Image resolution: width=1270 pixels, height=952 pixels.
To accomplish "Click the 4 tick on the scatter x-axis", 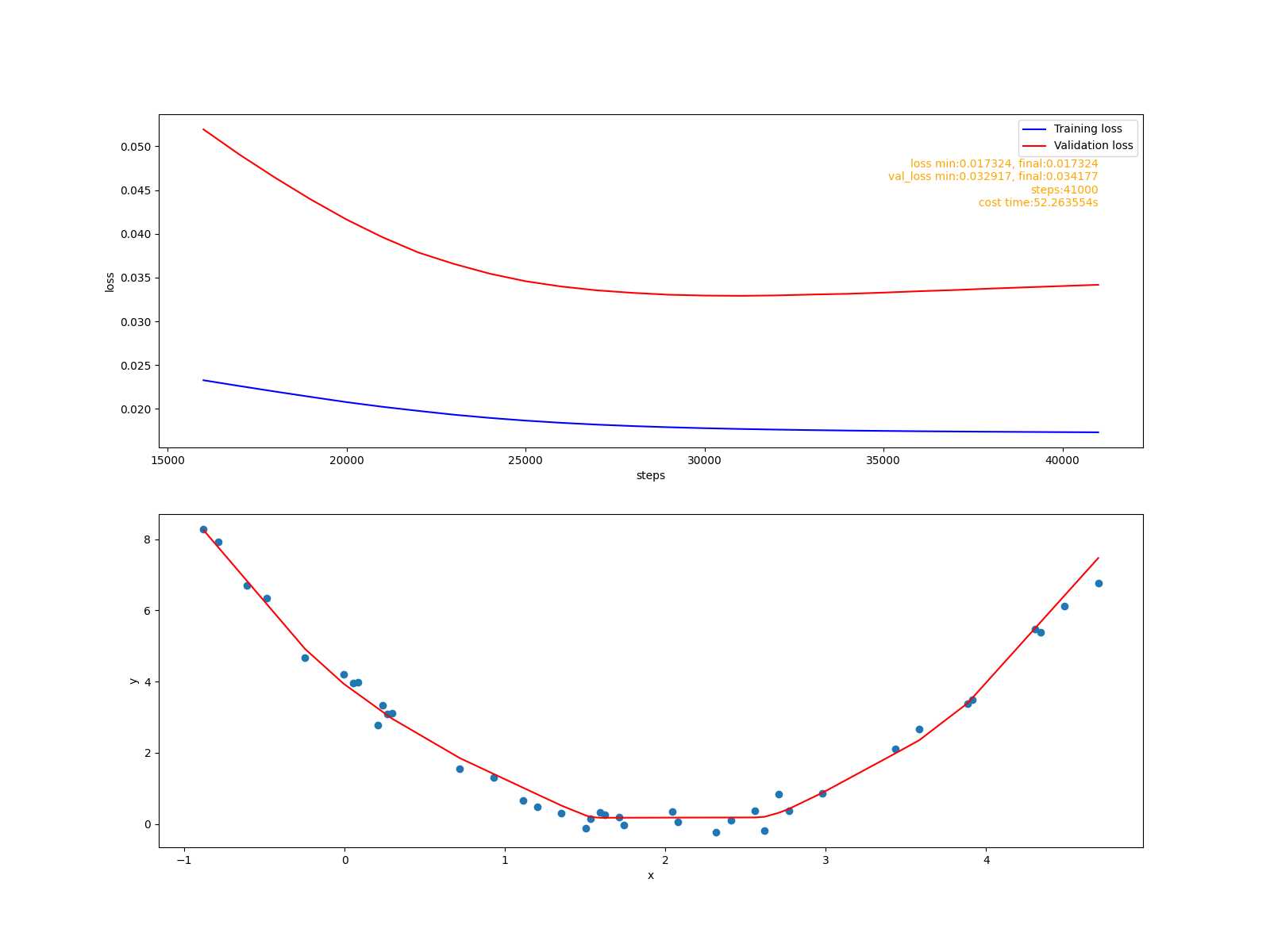I will pyautogui.click(x=986, y=860).
